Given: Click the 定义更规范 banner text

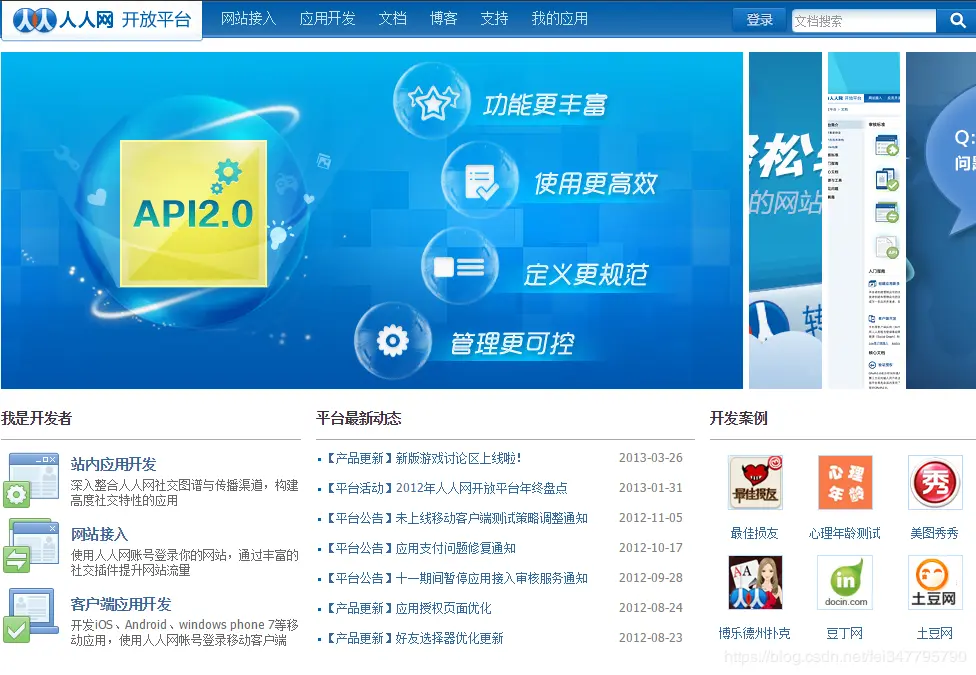Looking at the screenshot, I should [x=586, y=275].
